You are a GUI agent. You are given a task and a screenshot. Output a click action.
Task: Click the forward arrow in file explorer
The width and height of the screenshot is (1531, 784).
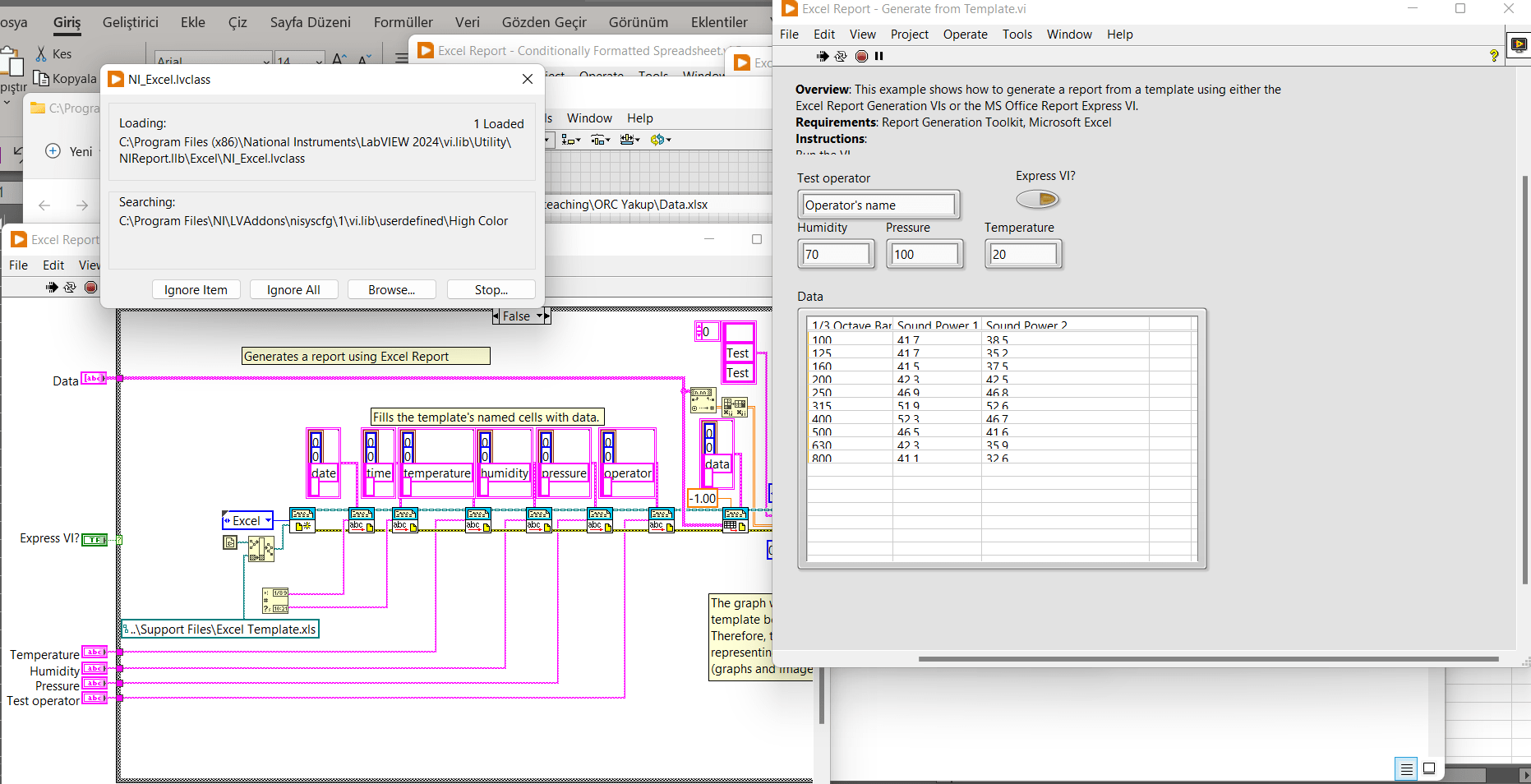82,205
